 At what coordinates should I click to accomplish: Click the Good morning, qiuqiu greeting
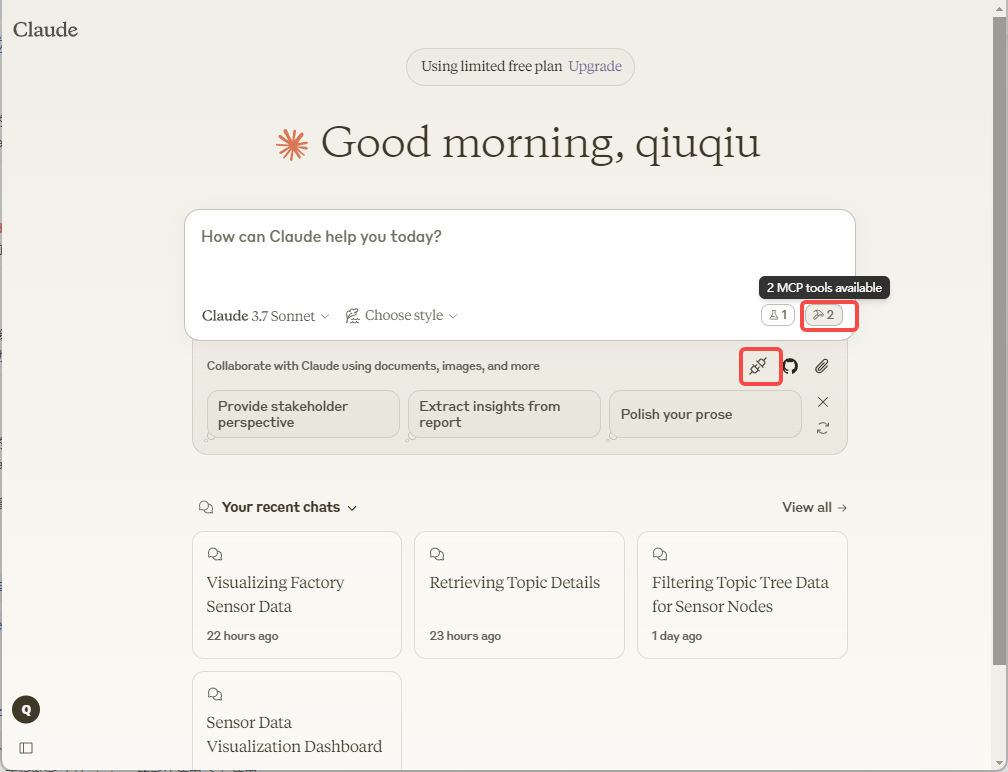(540, 143)
